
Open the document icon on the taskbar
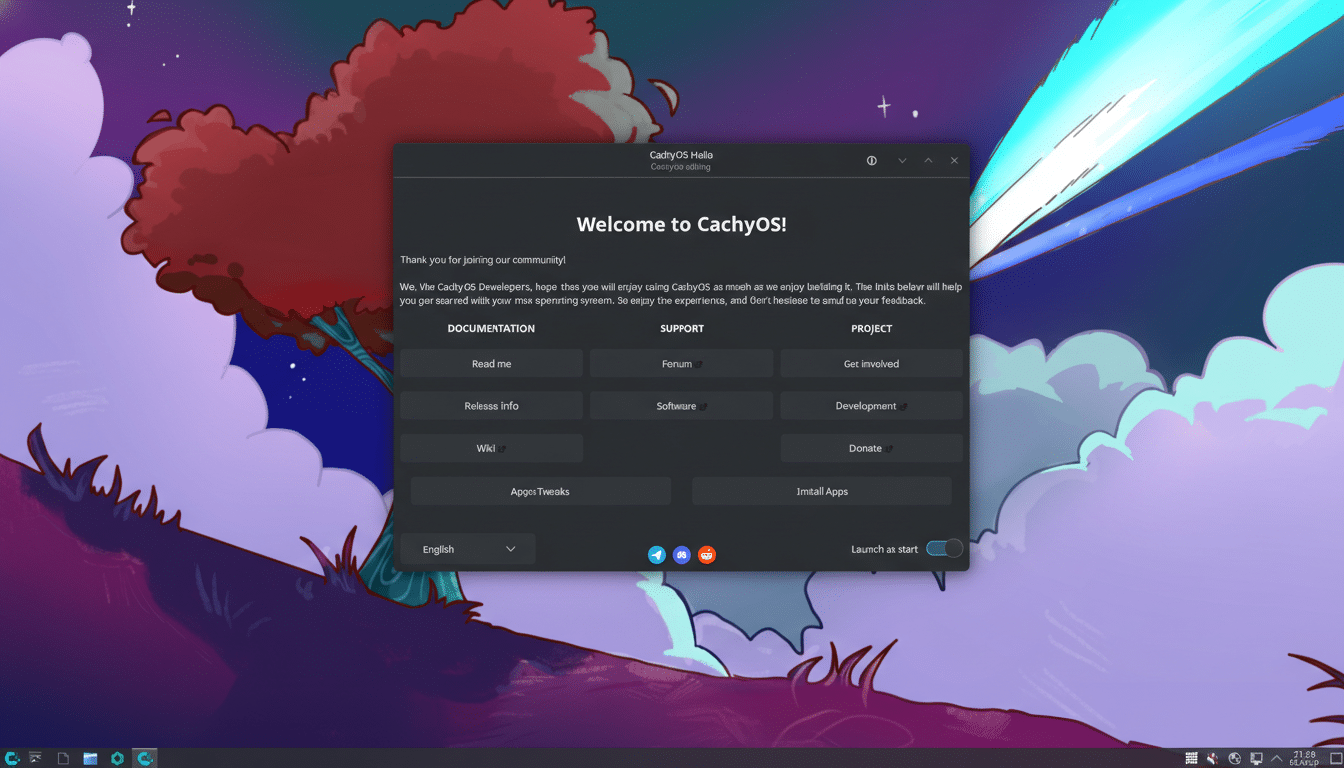click(x=61, y=757)
